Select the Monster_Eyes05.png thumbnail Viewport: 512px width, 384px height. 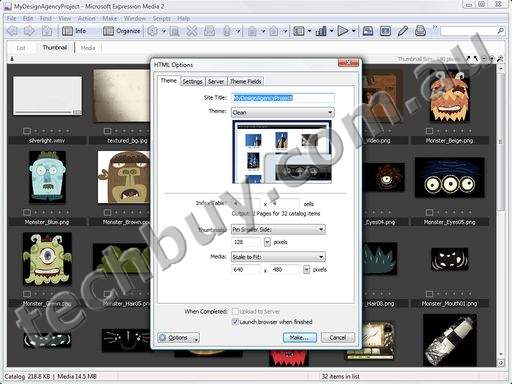[x=449, y=178]
